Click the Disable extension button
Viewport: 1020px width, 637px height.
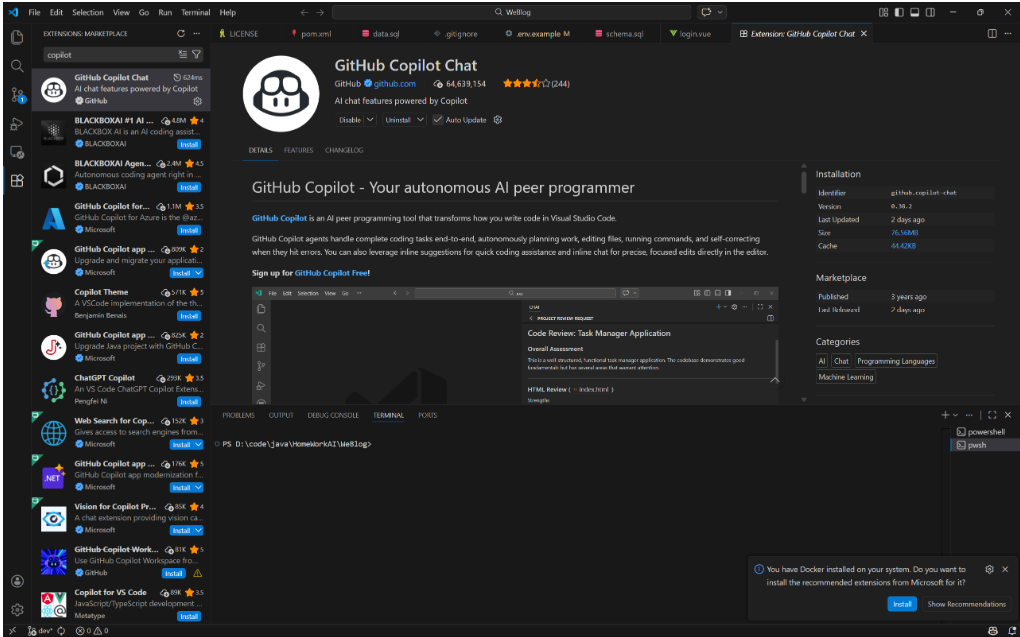point(349,120)
